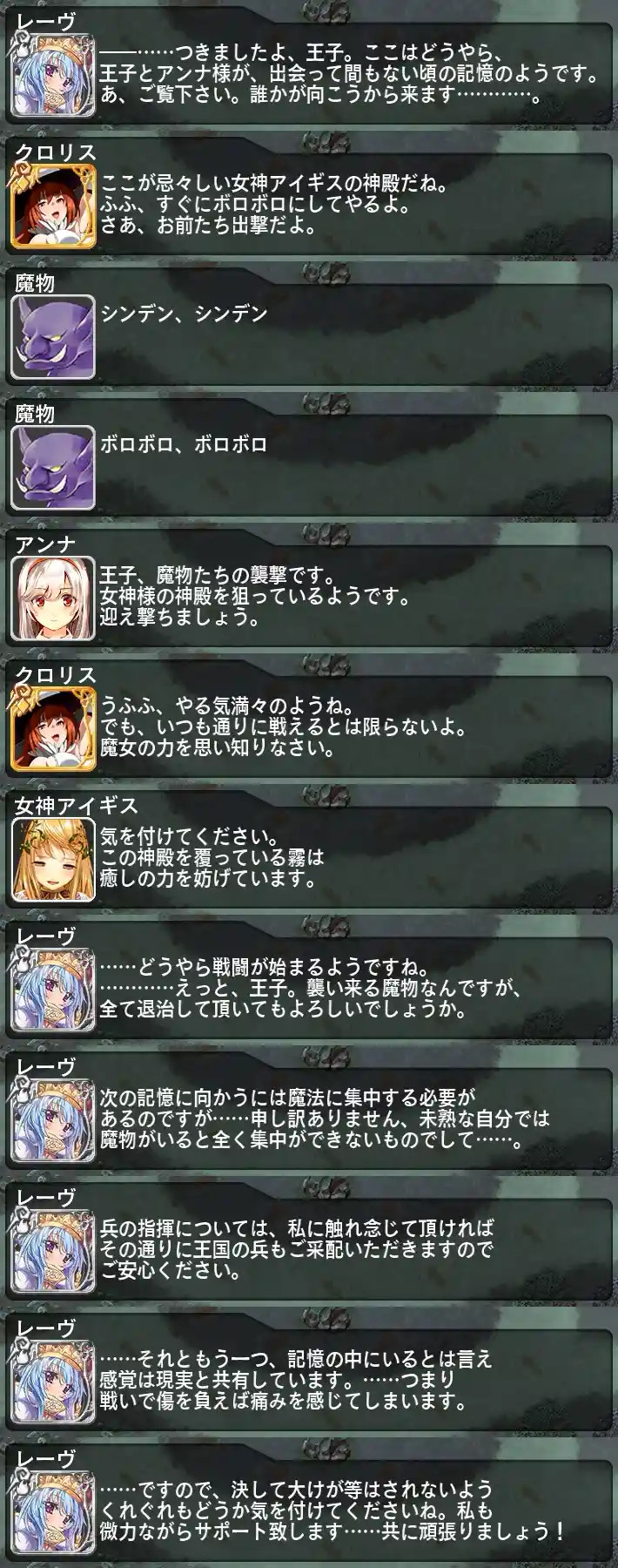Viewport: 618px width, 1568px height.
Task: Click the dialogue text シンデン、シンデン
Action: (184, 314)
